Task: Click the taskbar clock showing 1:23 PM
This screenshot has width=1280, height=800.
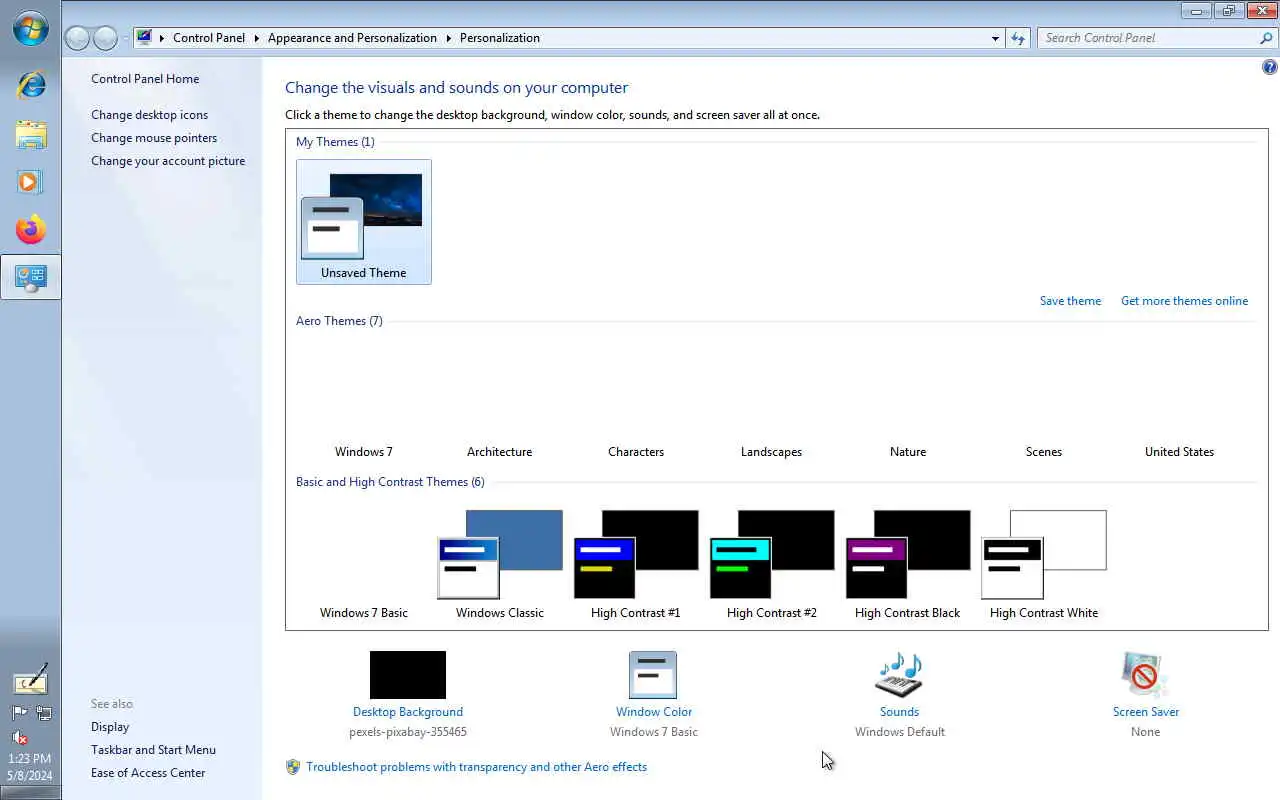Action: 30,759
